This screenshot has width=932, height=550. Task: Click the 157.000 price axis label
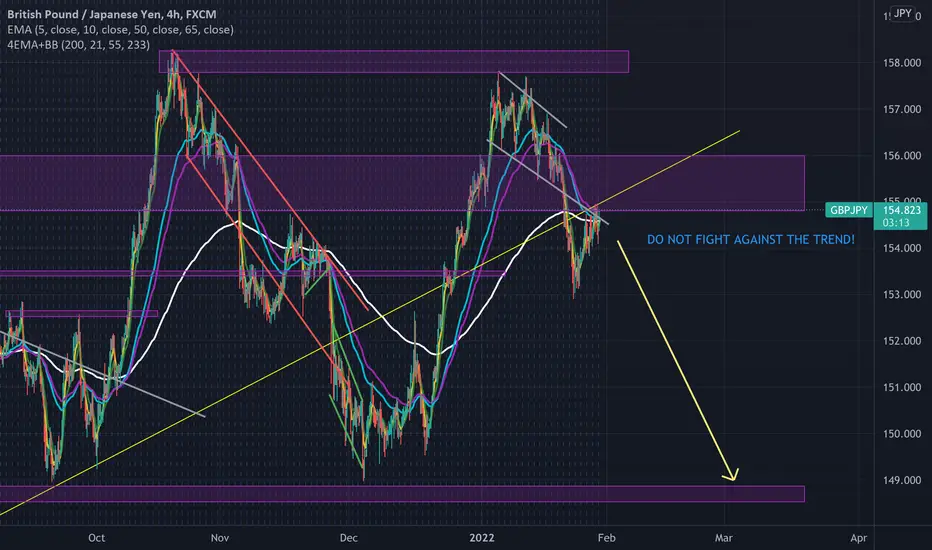point(902,109)
